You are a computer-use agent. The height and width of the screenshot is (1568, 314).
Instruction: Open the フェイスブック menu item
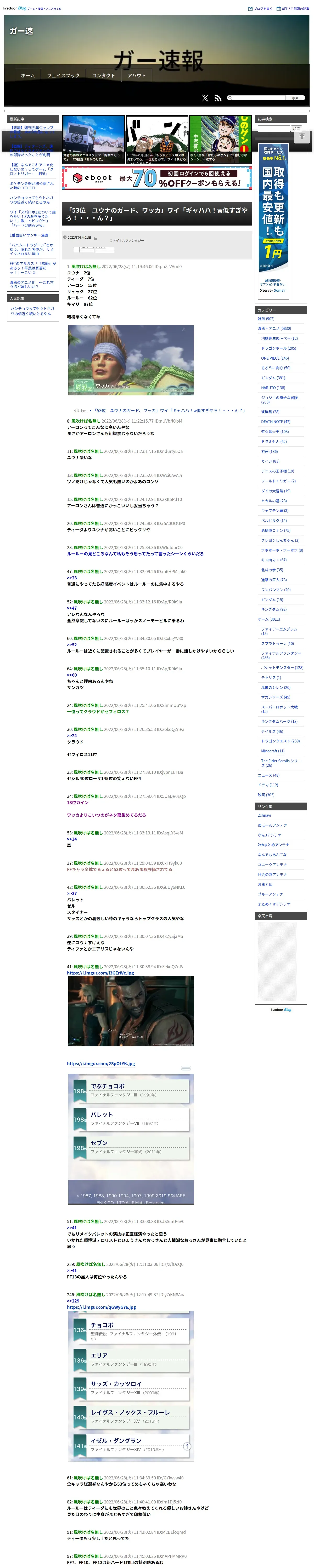point(63,76)
